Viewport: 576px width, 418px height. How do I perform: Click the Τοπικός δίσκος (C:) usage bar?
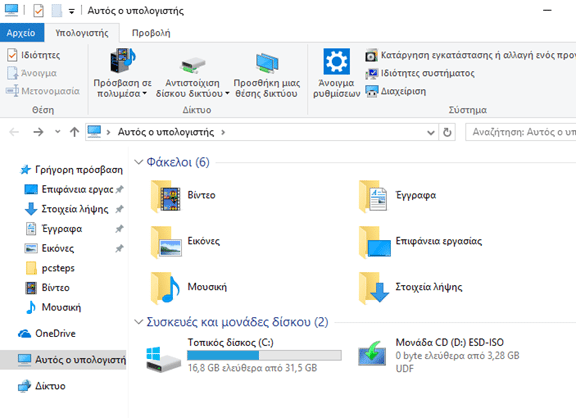pos(264,355)
